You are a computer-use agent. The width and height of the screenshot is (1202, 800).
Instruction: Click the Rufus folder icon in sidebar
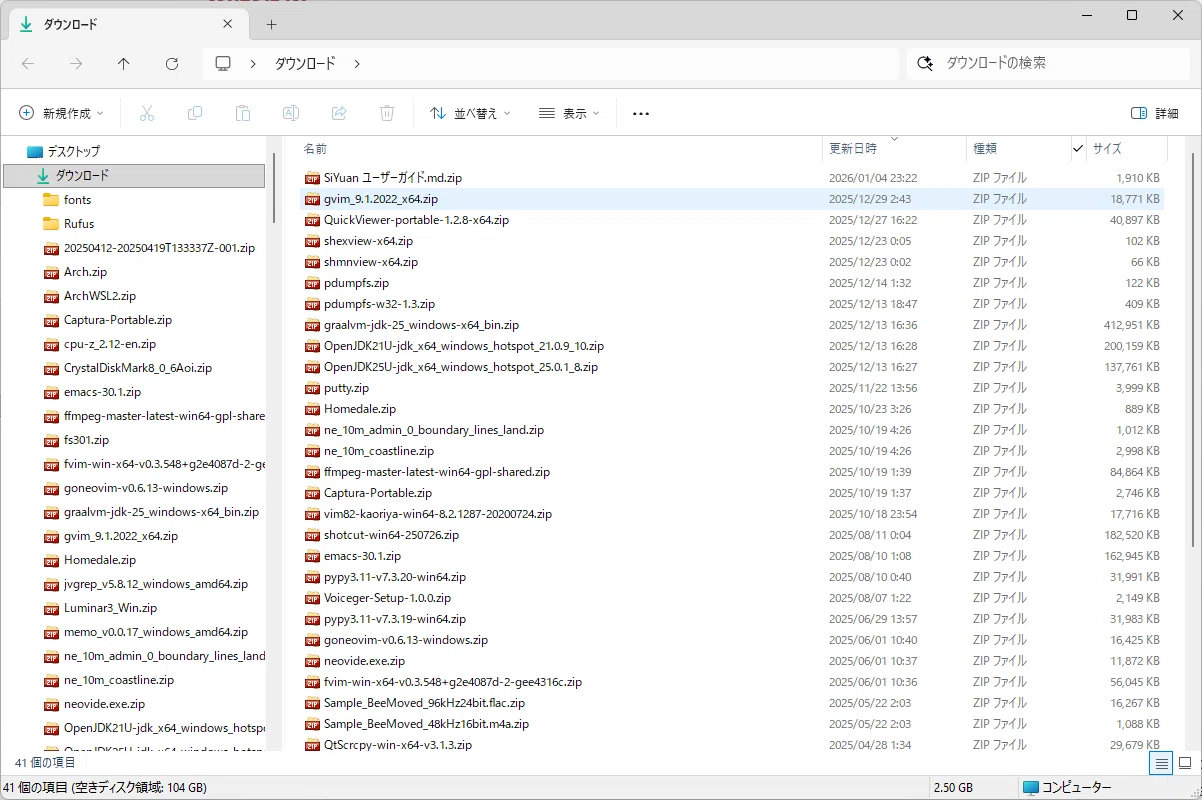click(51, 224)
